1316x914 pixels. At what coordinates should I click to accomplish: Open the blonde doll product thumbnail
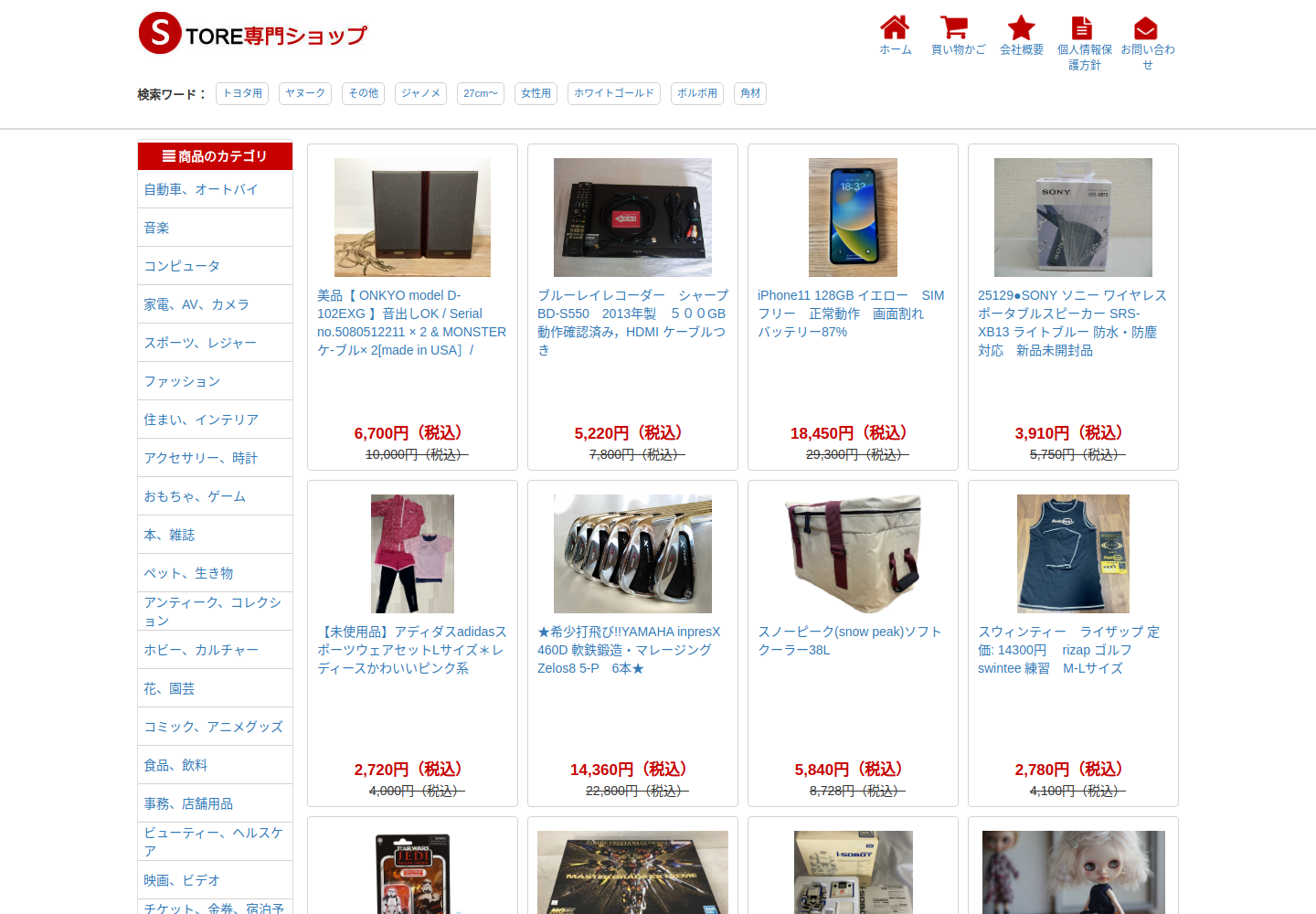(1073, 872)
